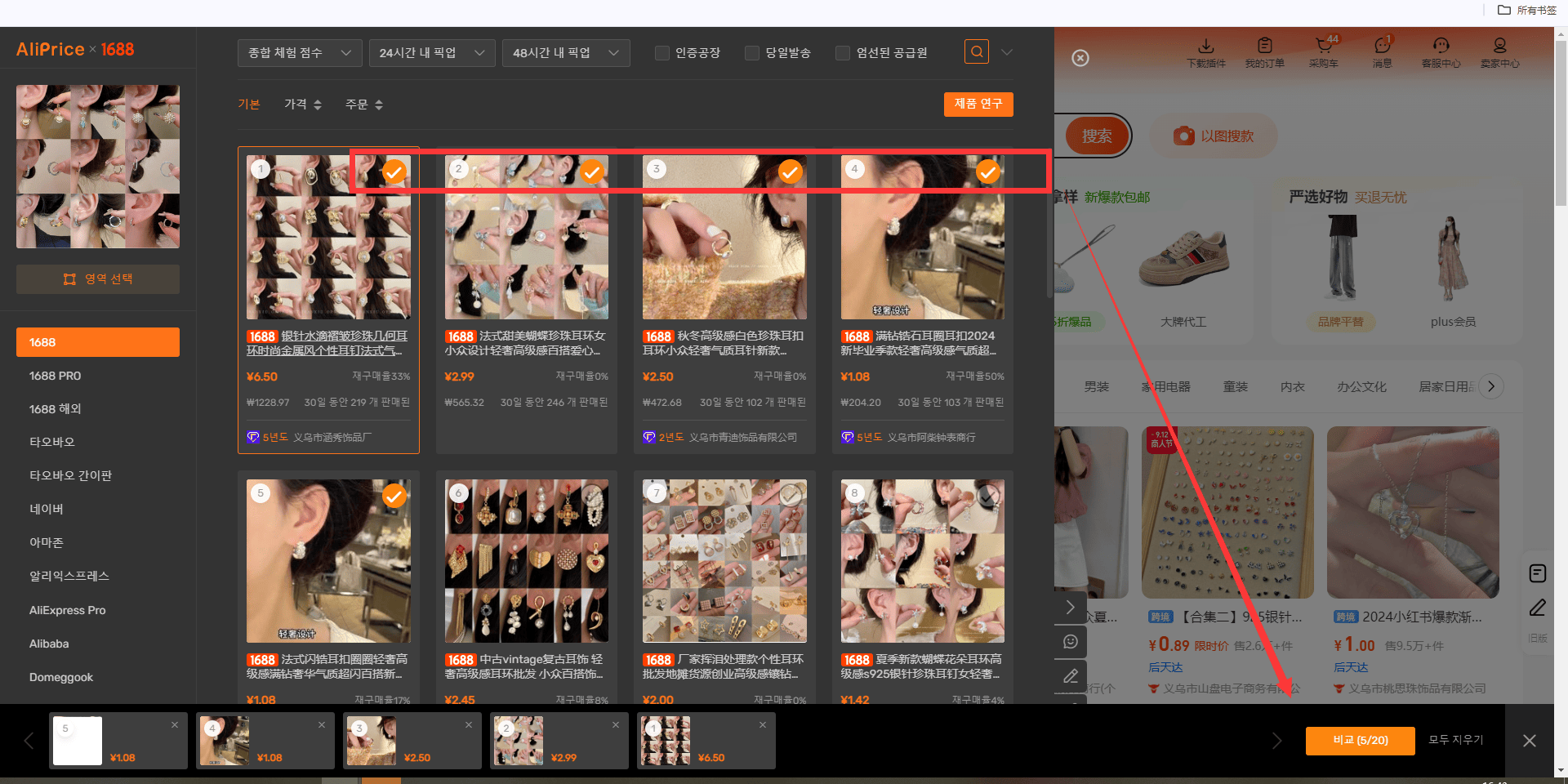Deselect the checkmark on product 1
This screenshot has width=1568, height=784.
coord(394,171)
